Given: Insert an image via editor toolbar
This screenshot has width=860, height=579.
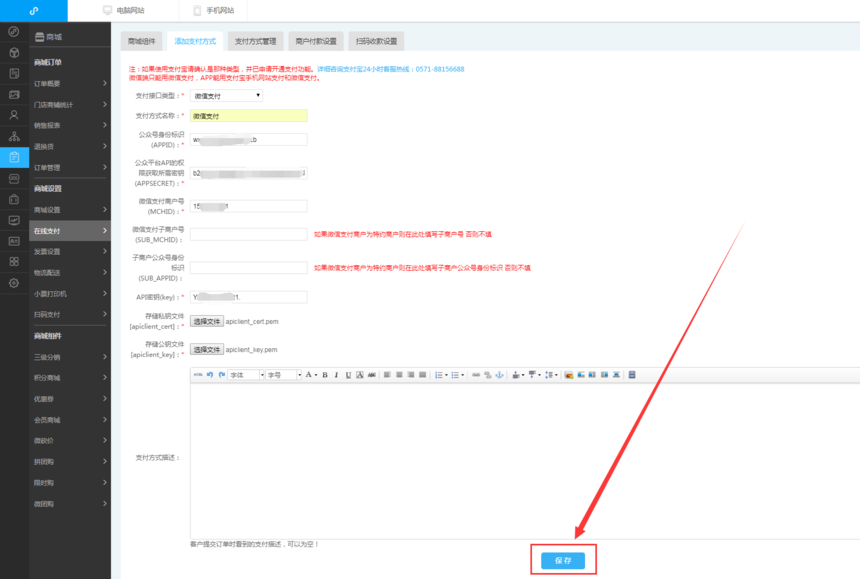Looking at the screenshot, I should pos(569,374).
